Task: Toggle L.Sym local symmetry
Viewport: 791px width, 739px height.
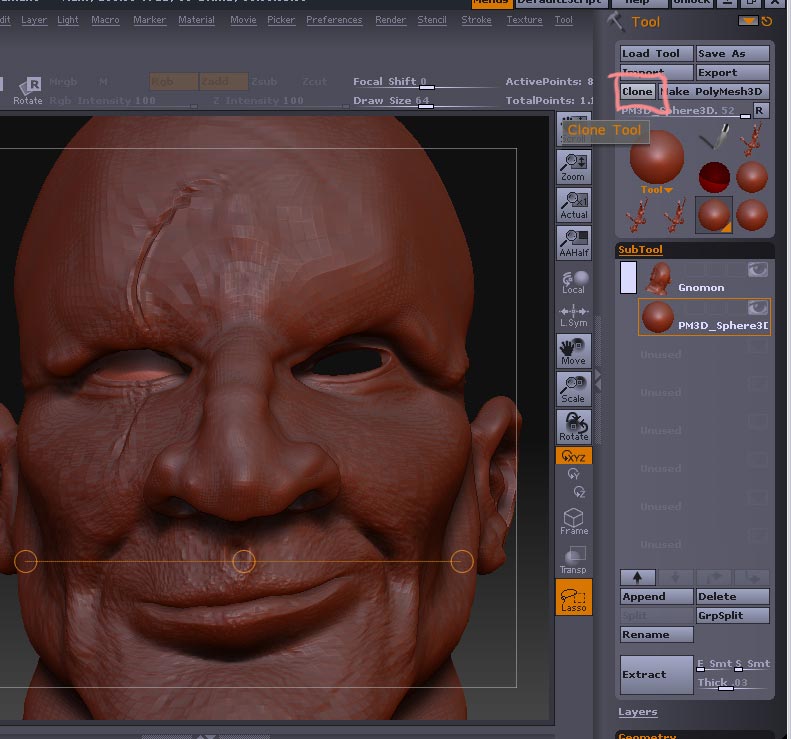Action: [x=574, y=316]
